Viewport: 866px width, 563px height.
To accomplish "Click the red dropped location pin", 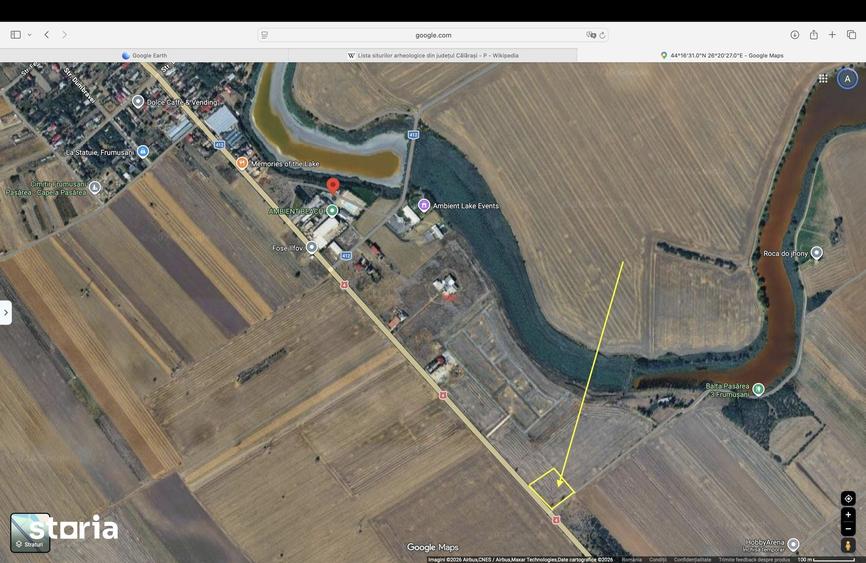I will pyautogui.click(x=332, y=186).
